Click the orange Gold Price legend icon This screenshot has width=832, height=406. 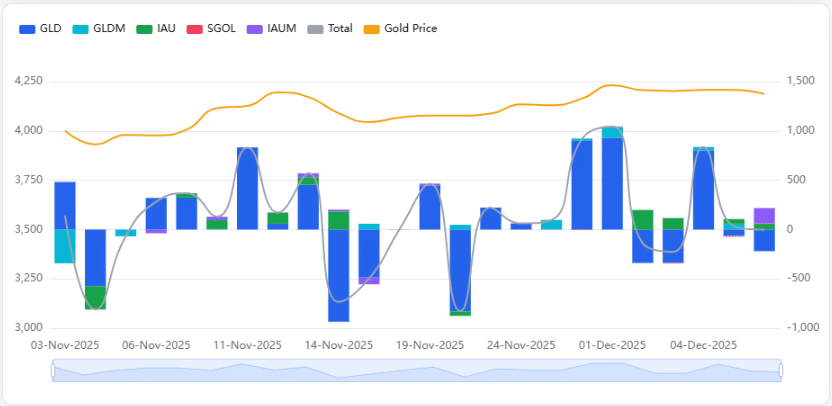(373, 28)
